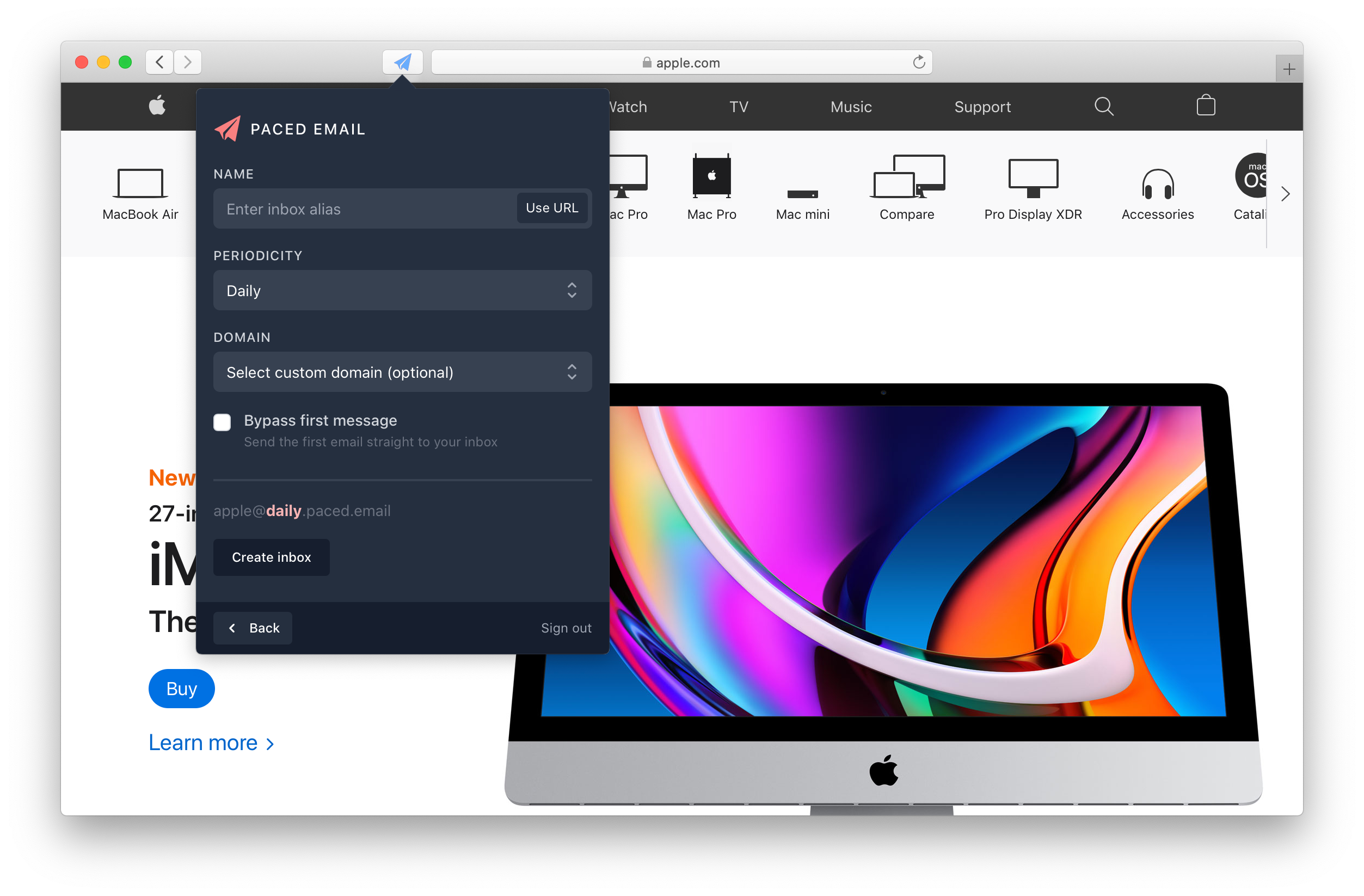1364x896 pixels.
Task: Click the apple.com address bar
Action: click(x=681, y=62)
